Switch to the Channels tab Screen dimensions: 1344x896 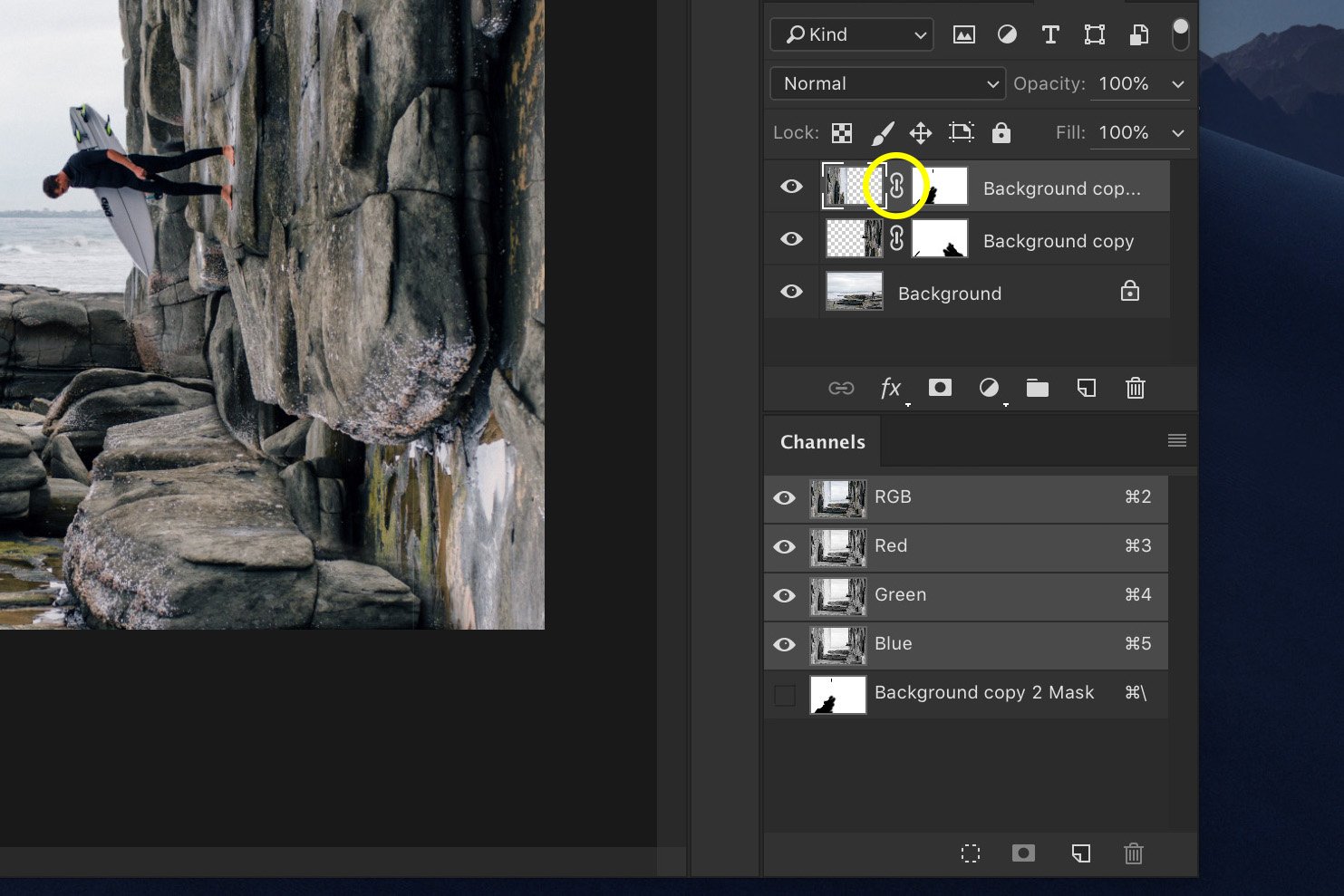pos(821,441)
